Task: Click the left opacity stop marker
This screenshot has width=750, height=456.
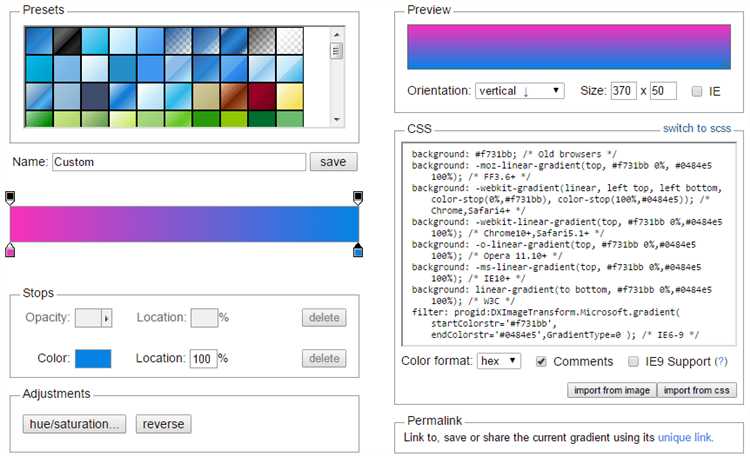Action: [11, 197]
